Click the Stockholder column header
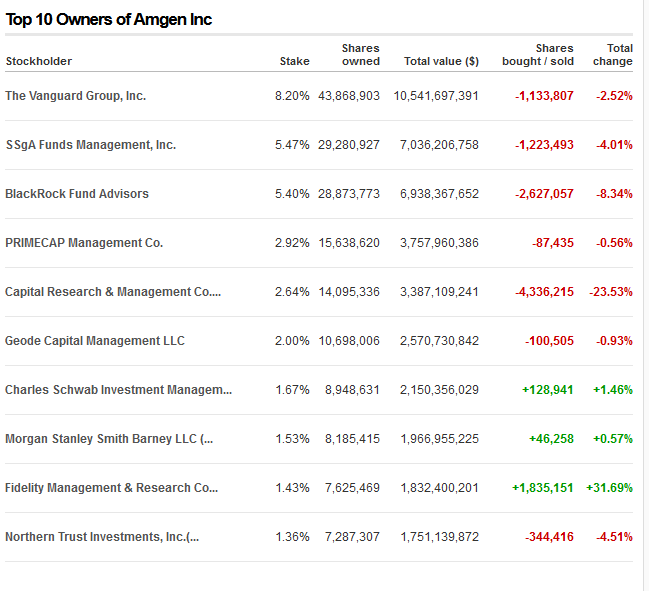 point(39,61)
